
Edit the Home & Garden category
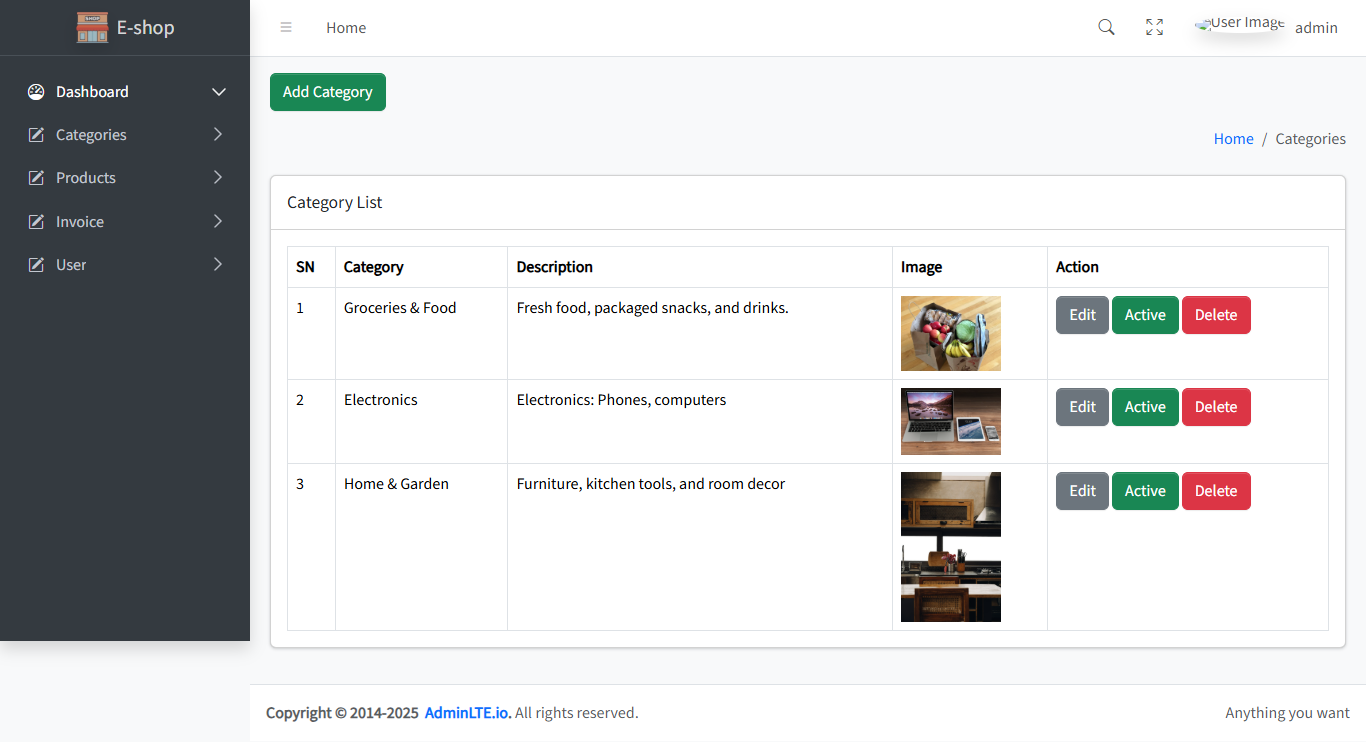(x=1082, y=491)
